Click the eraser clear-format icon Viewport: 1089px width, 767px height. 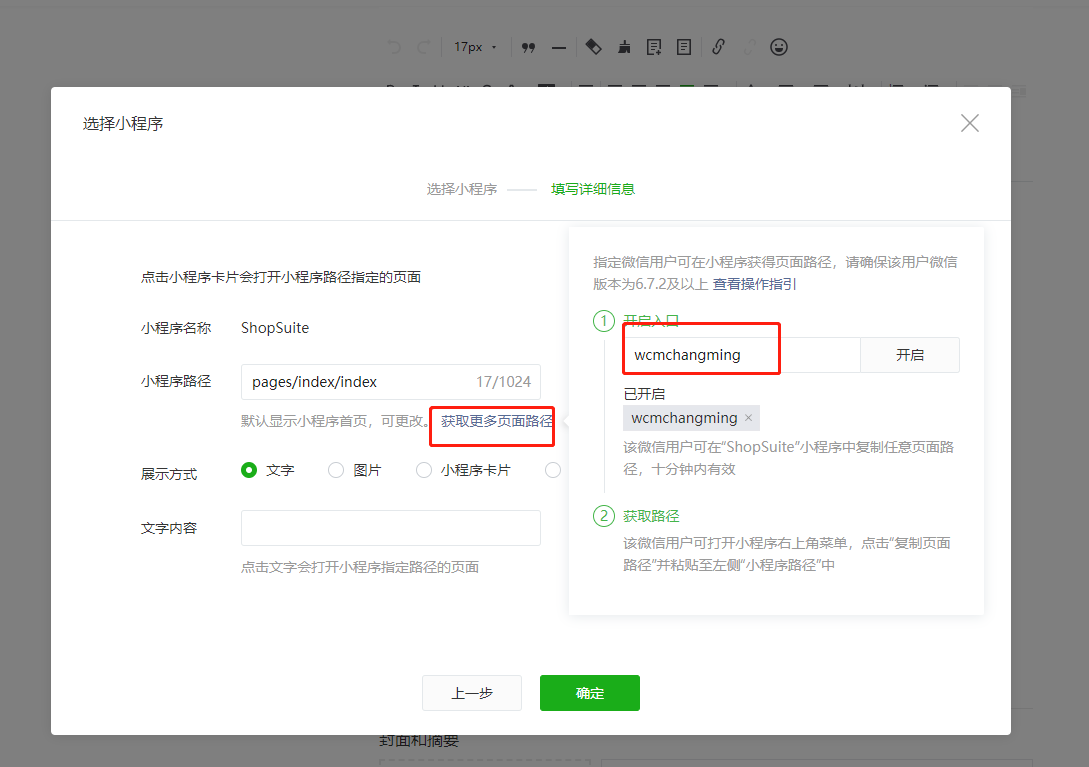click(593, 47)
